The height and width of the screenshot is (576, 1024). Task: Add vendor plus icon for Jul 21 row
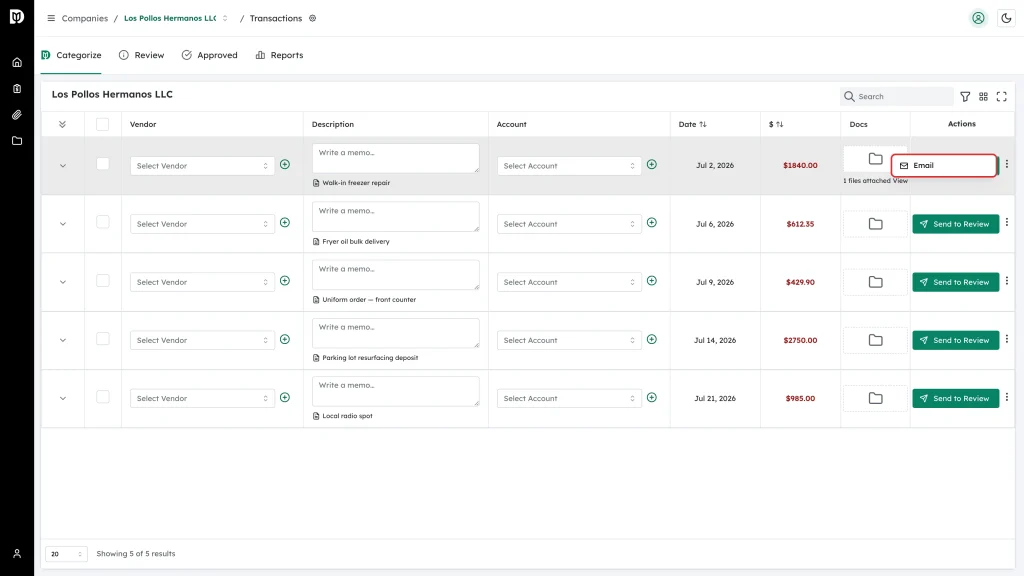[x=285, y=398]
